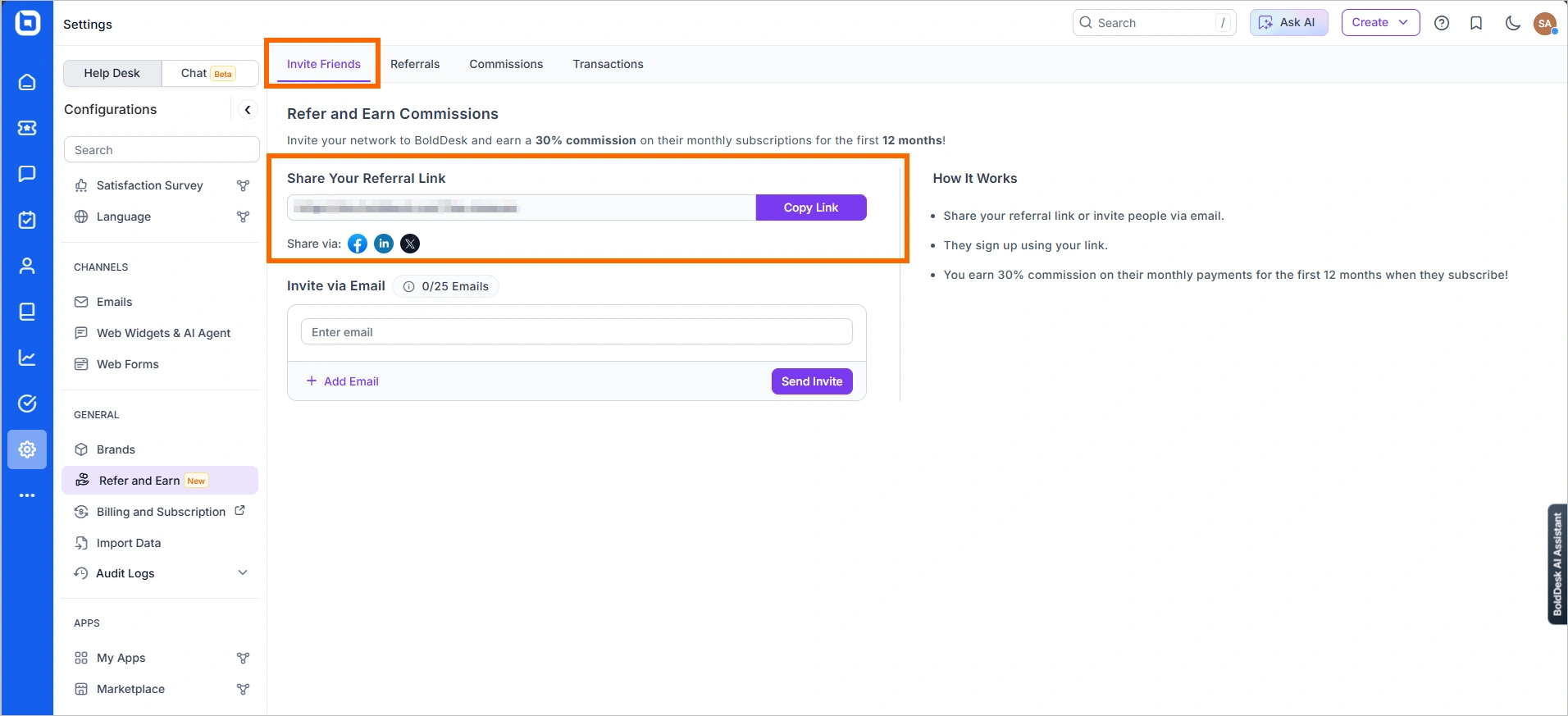Open the Chat bubble icon in left rail
Viewport: 1568px width, 716px height.
click(27, 174)
